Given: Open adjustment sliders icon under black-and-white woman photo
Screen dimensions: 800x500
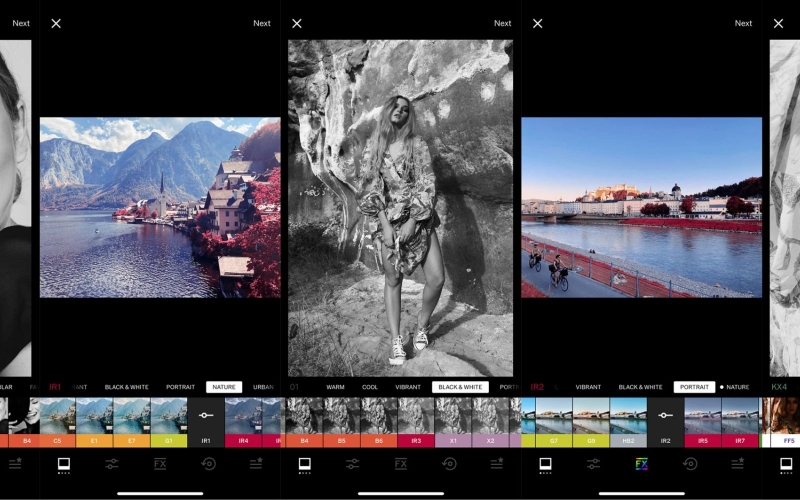Looking at the screenshot, I should coord(353,464).
